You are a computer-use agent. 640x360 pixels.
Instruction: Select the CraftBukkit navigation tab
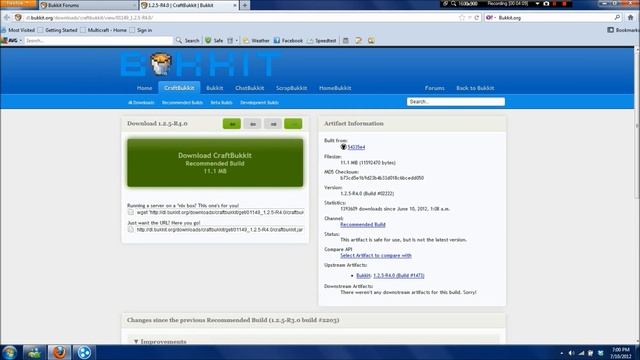click(x=179, y=88)
